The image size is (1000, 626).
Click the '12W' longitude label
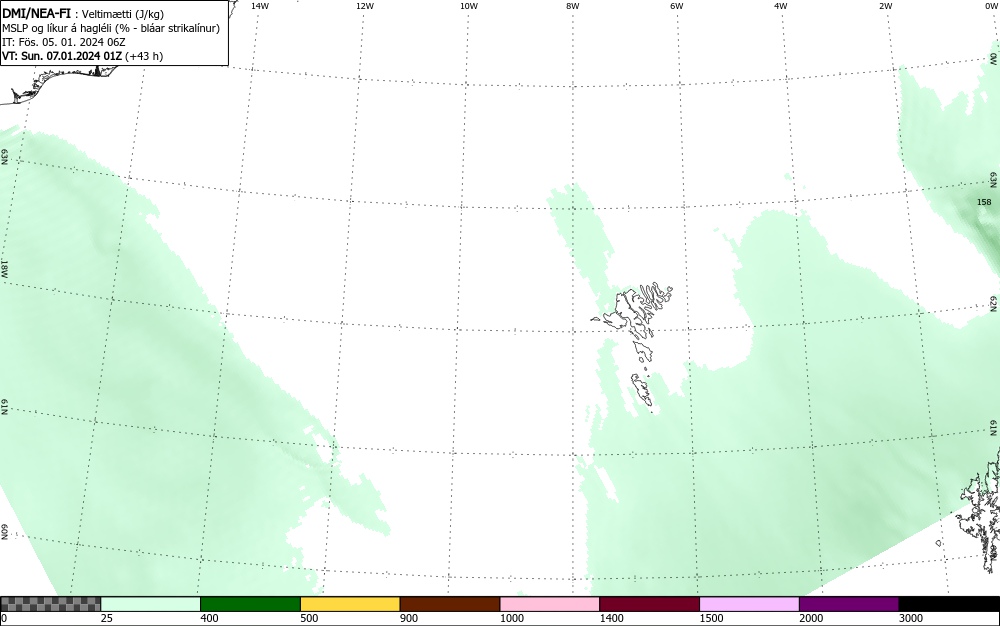(365, 6)
